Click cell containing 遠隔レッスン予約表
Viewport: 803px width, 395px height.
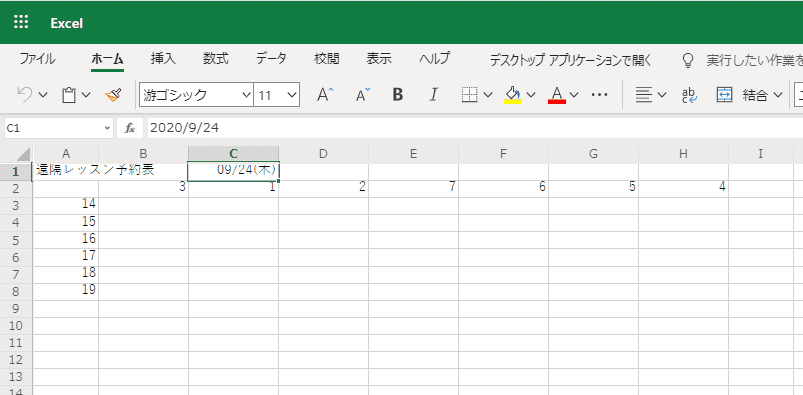[x=66, y=171]
